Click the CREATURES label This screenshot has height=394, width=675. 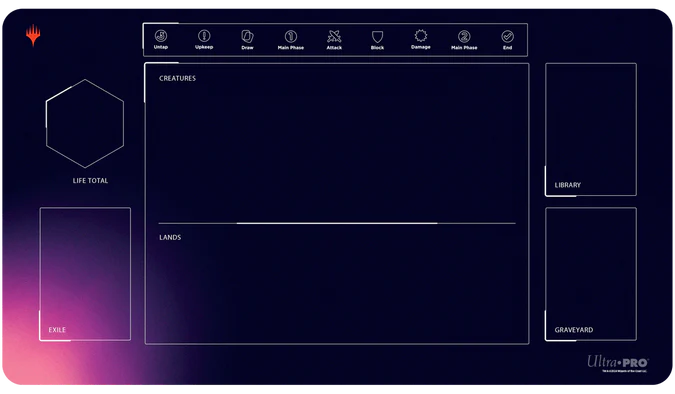click(x=177, y=78)
